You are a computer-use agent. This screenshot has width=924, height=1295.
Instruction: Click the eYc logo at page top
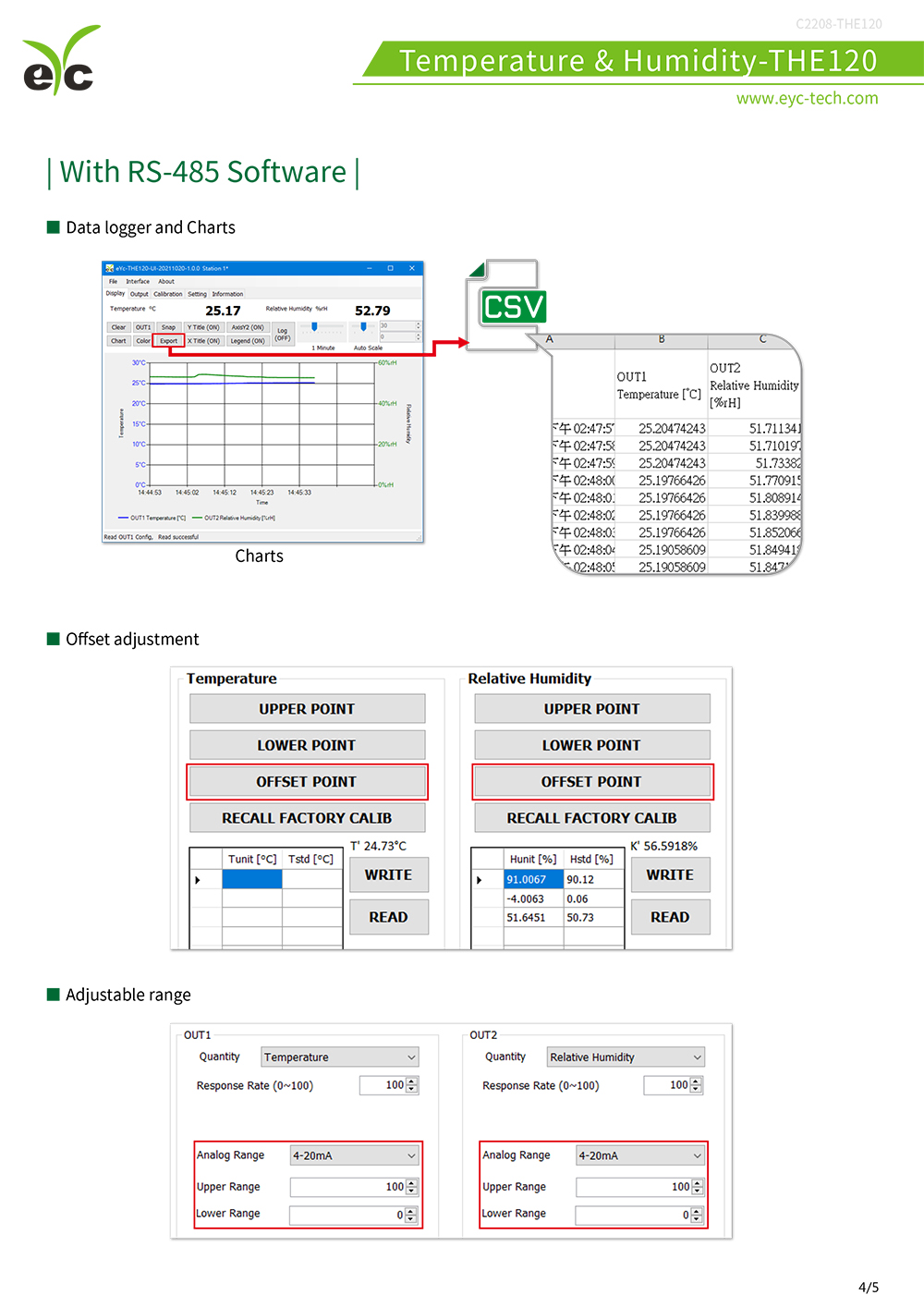click(61, 61)
